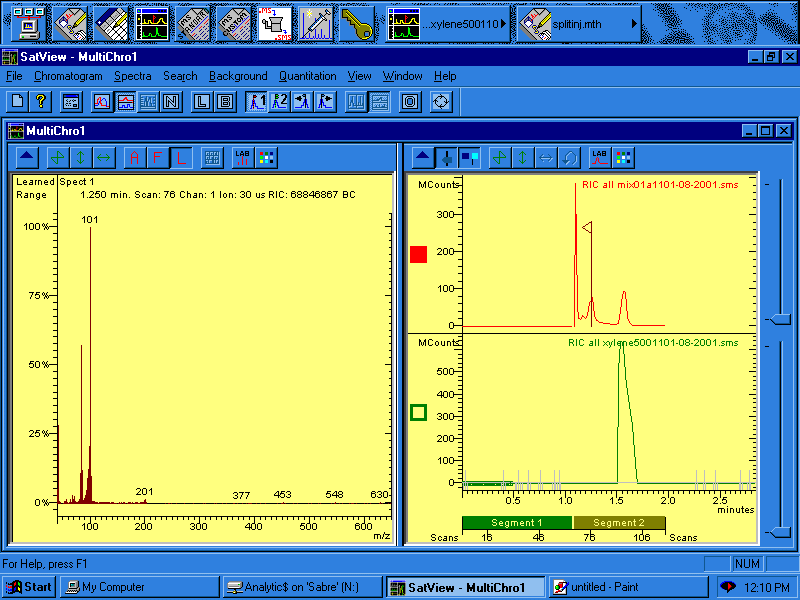The height and width of the screenshot is (600, 800).
Task: Open the MS to SMS file conversion icon
Action: click(x=275, y=23)
